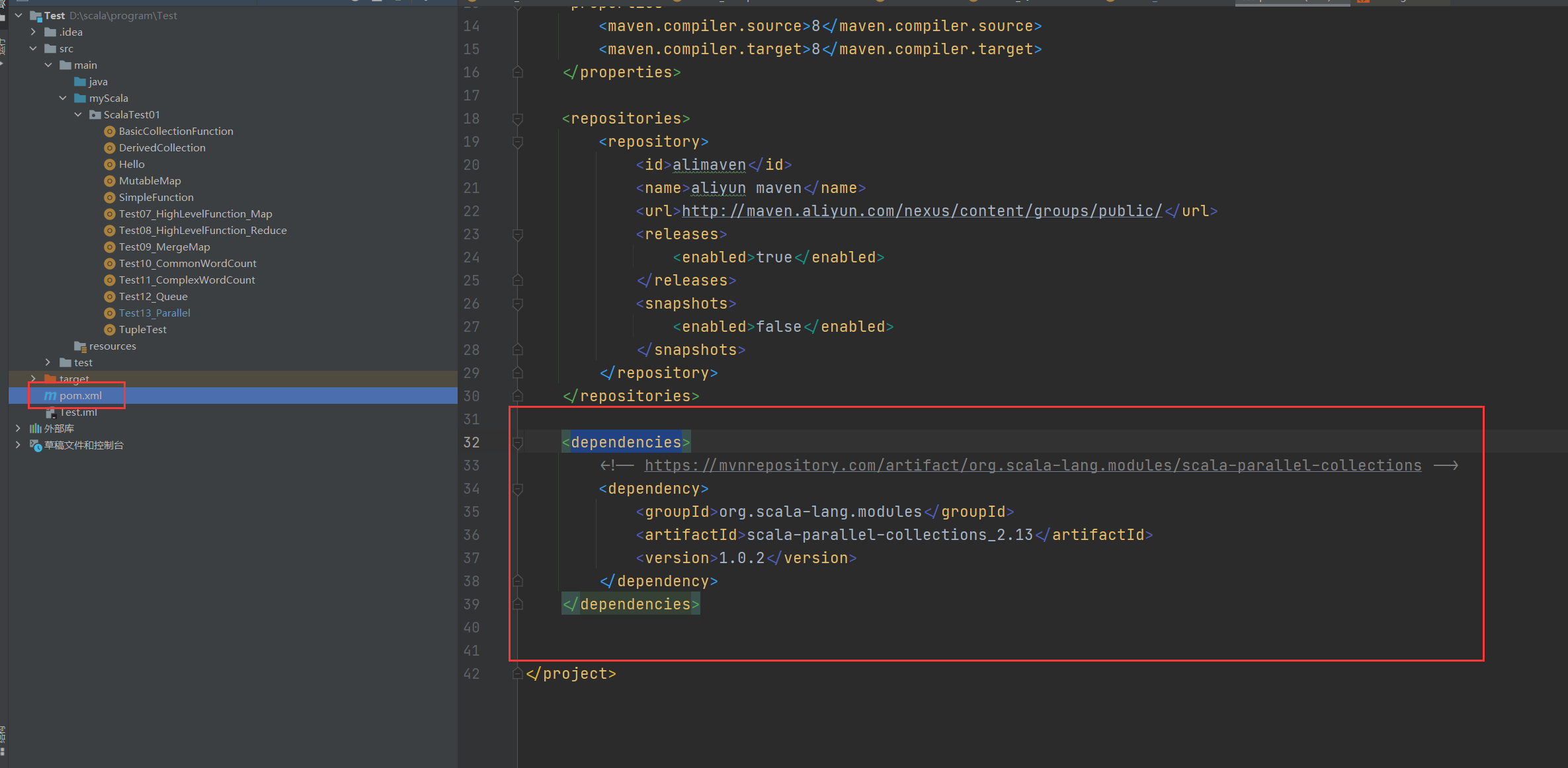Open the Hello Scala object
The image size is (1568, 768).
tap(132, 164)
